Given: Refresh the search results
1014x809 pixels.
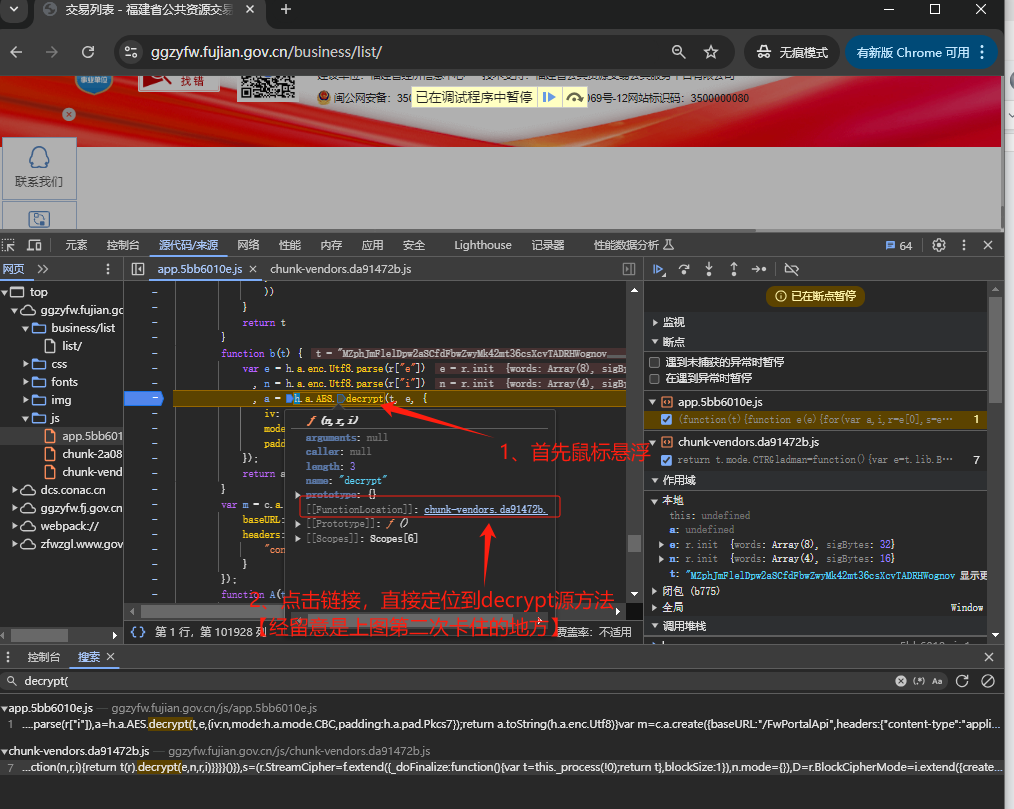Looking at the screenshot, I should point(962,681).
